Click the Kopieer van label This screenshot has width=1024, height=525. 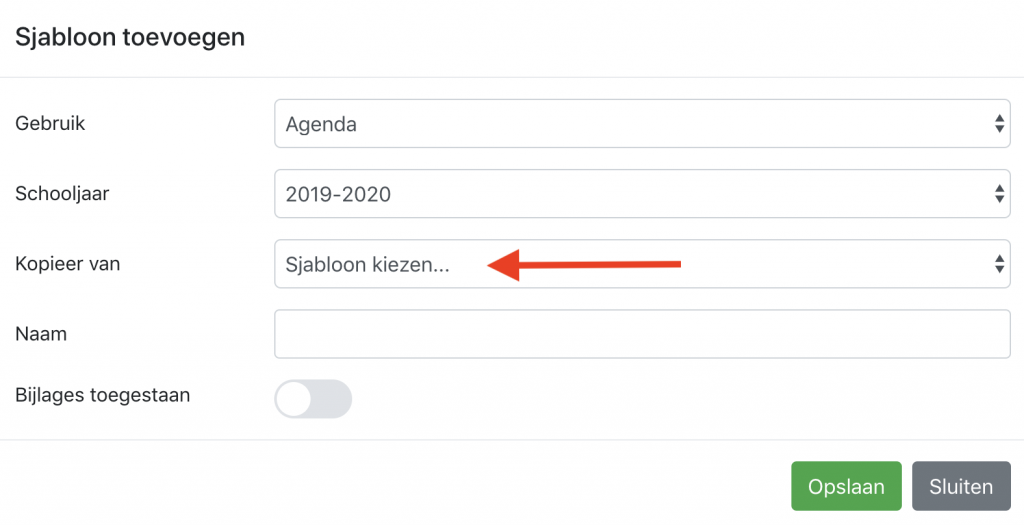68,264
